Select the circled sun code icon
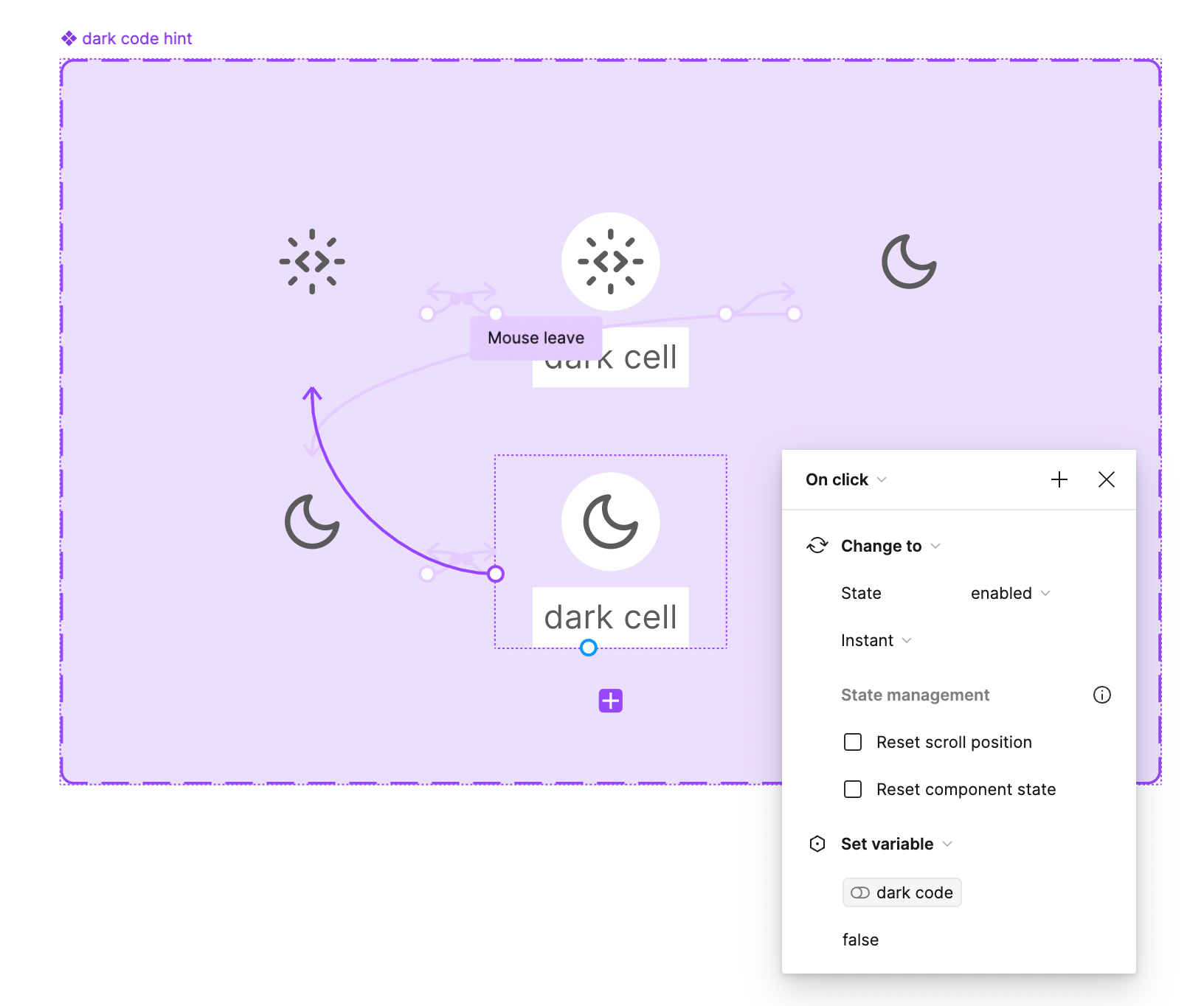Screen dimensions: 1204x1006 (x=611, y=261)
